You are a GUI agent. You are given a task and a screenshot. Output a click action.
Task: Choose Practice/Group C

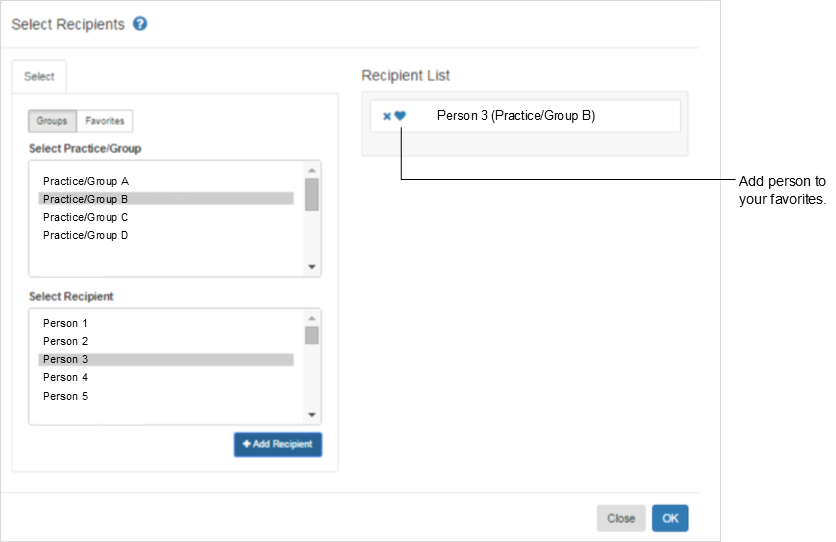(86, 217)
